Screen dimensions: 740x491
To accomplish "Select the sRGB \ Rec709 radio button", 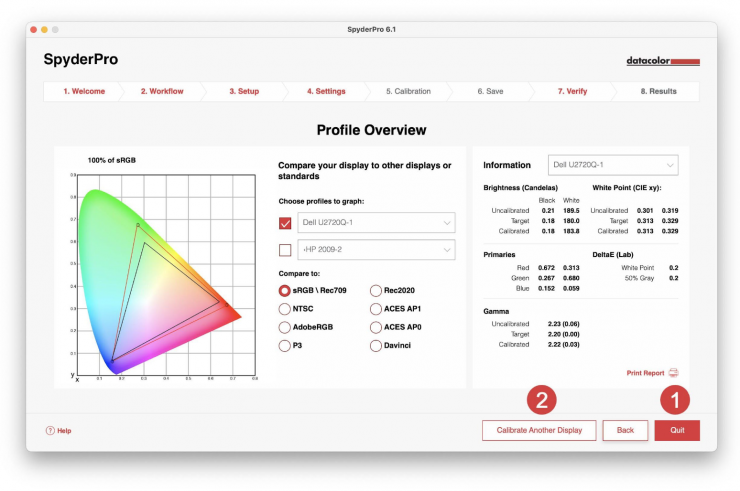I will [285, 290].
